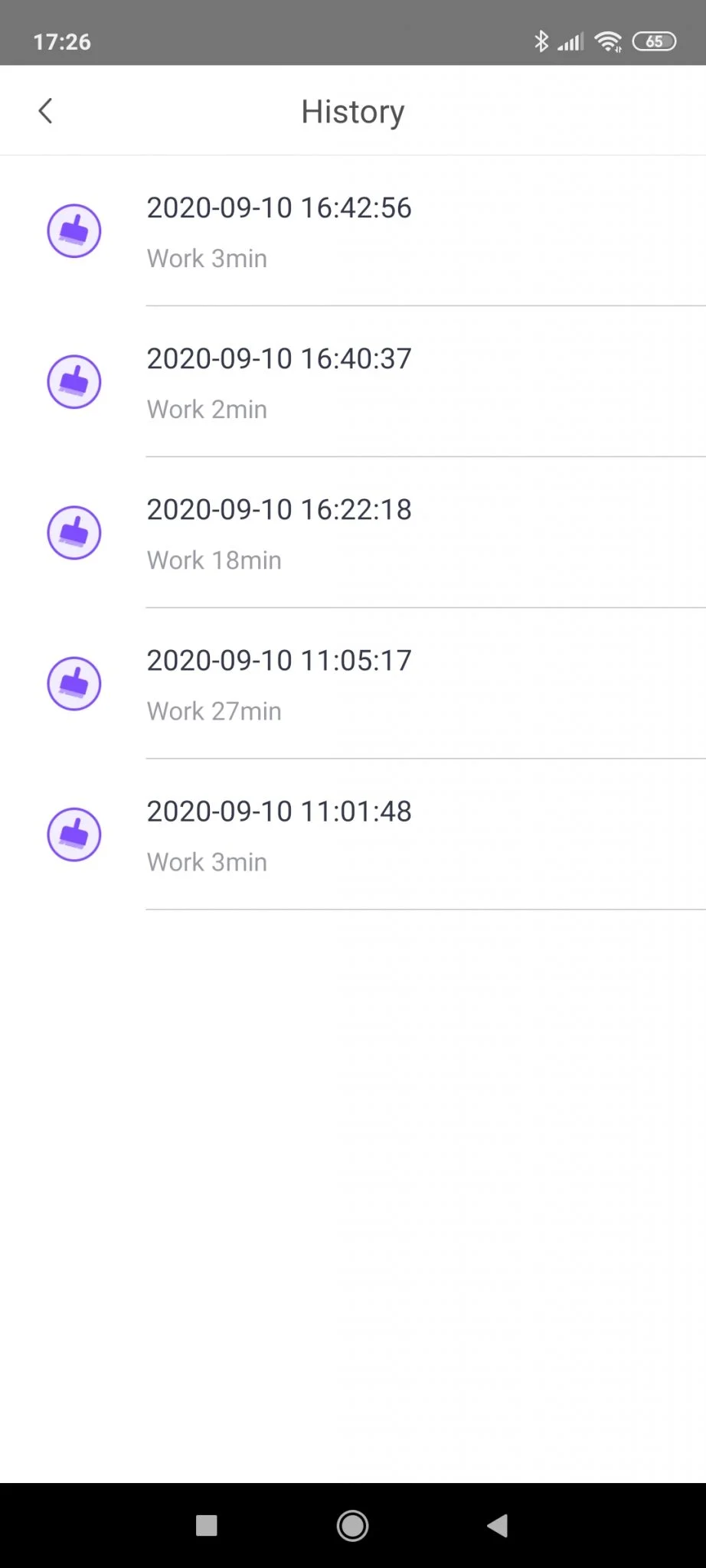Tap the "Work 18min" duration label

(214, 560)
